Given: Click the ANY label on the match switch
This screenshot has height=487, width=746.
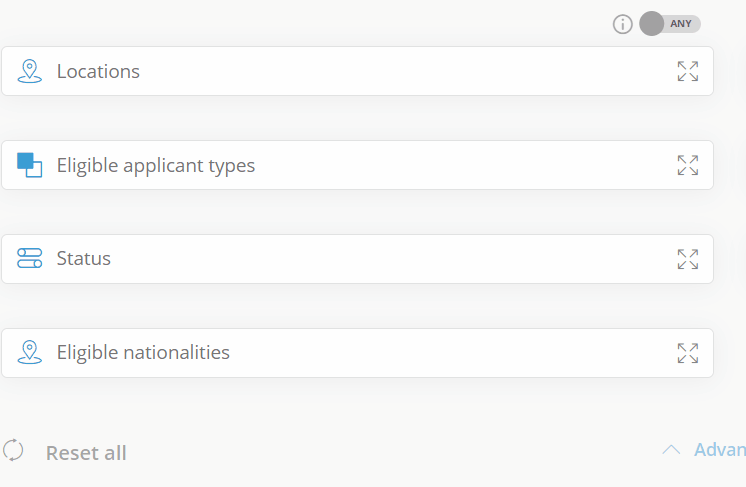Looking at the screenshot, I should [681, 24].
